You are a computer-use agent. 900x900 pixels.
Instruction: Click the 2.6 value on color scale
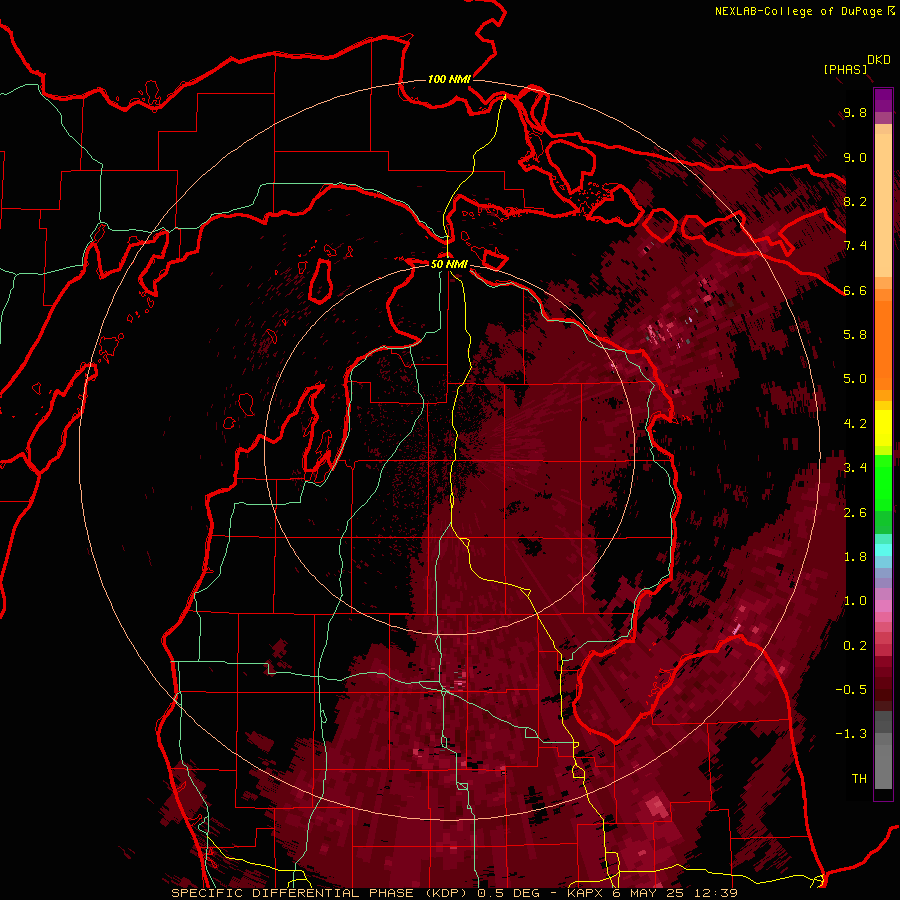[855, 513]
